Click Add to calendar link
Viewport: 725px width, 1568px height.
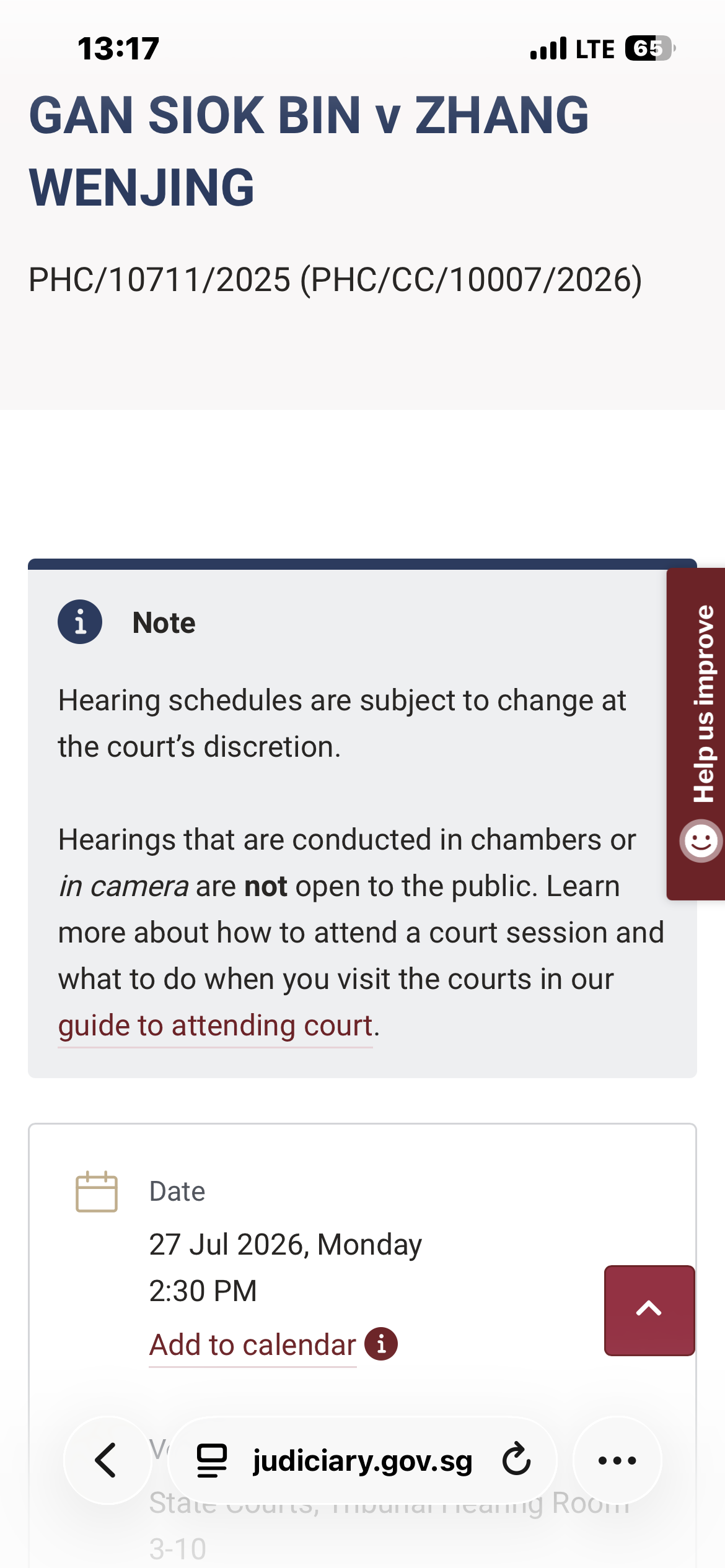pos(253,1345)
